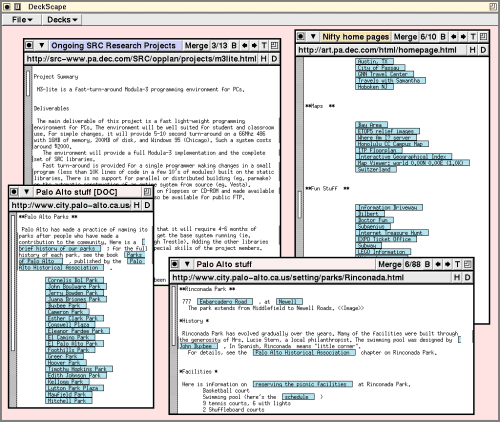
Task: Click back arrow in Ongoing SRC Research deck
Action: click(244, 45)
